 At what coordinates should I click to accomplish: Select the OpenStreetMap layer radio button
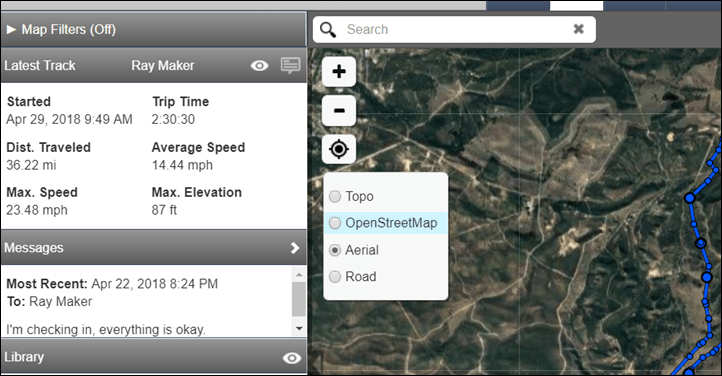(x=335, y=223)
